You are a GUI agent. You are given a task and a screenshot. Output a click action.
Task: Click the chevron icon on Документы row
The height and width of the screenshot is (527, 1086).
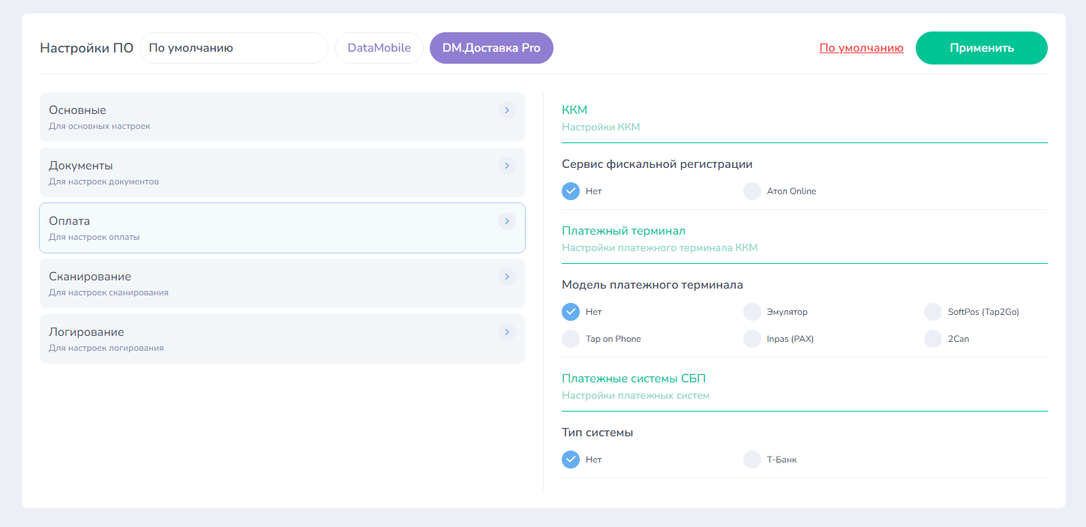point(507,166)
